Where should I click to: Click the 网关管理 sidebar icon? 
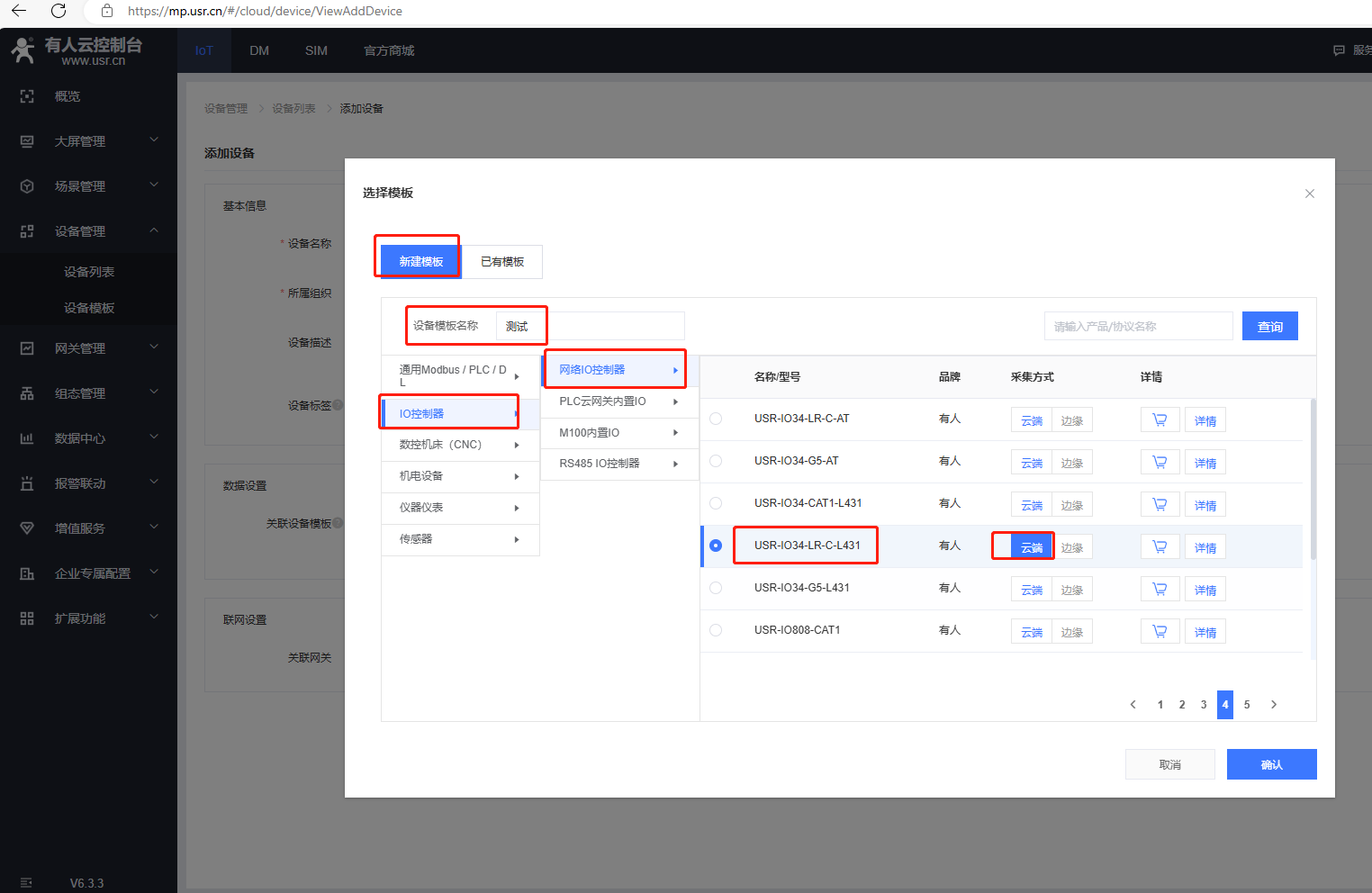click(27, 348)
